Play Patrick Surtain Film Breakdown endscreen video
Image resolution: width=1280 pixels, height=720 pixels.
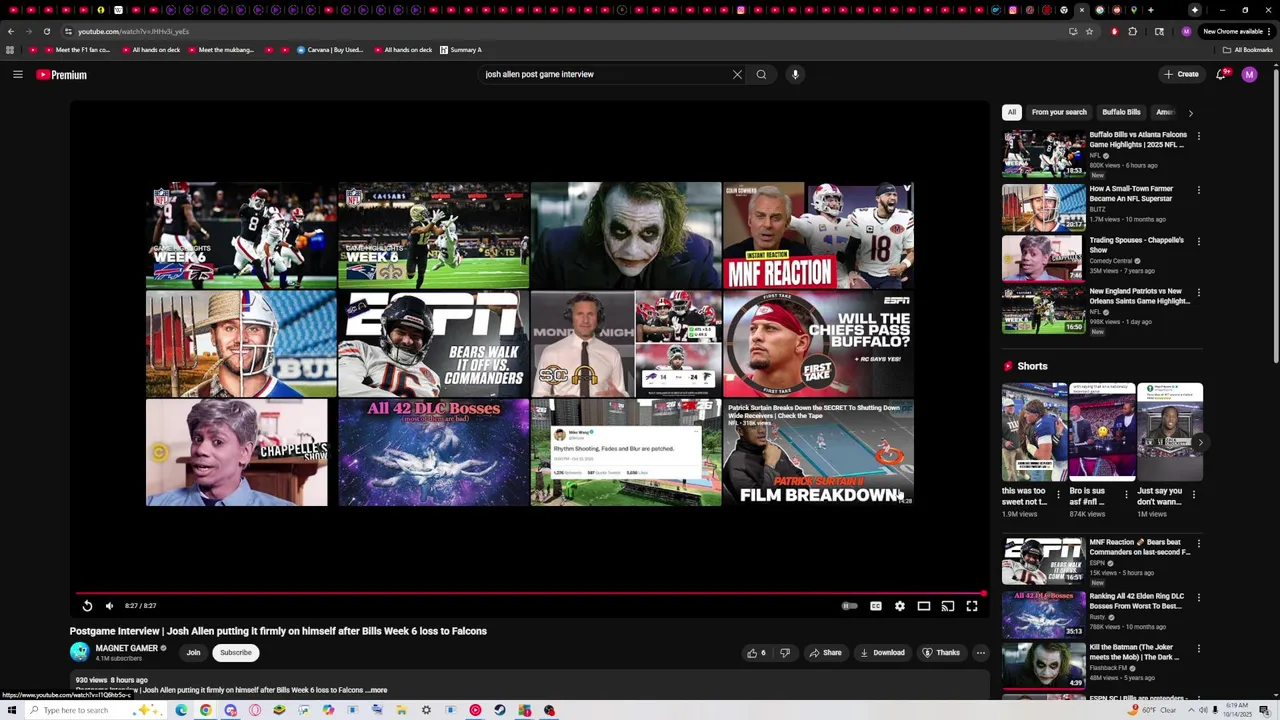click(x=818, y=453)
